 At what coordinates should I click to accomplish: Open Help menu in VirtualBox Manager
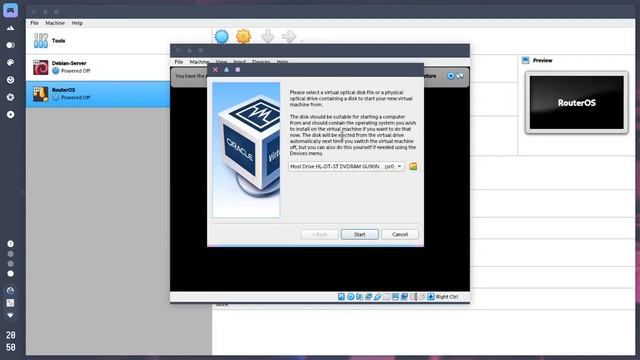pos(77,23)
